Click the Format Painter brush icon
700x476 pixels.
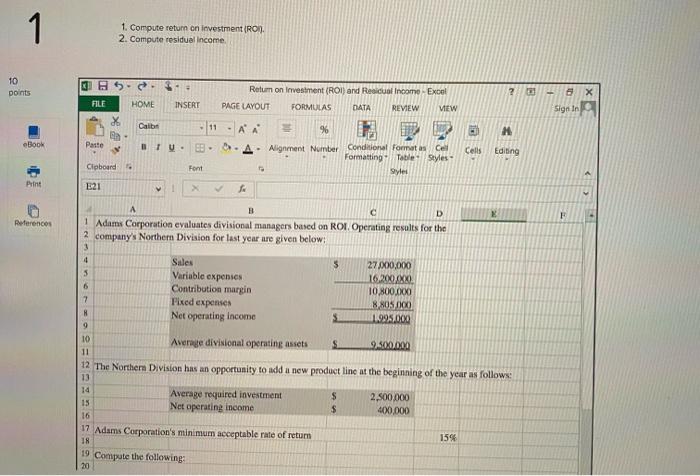[x=115, y=150]
